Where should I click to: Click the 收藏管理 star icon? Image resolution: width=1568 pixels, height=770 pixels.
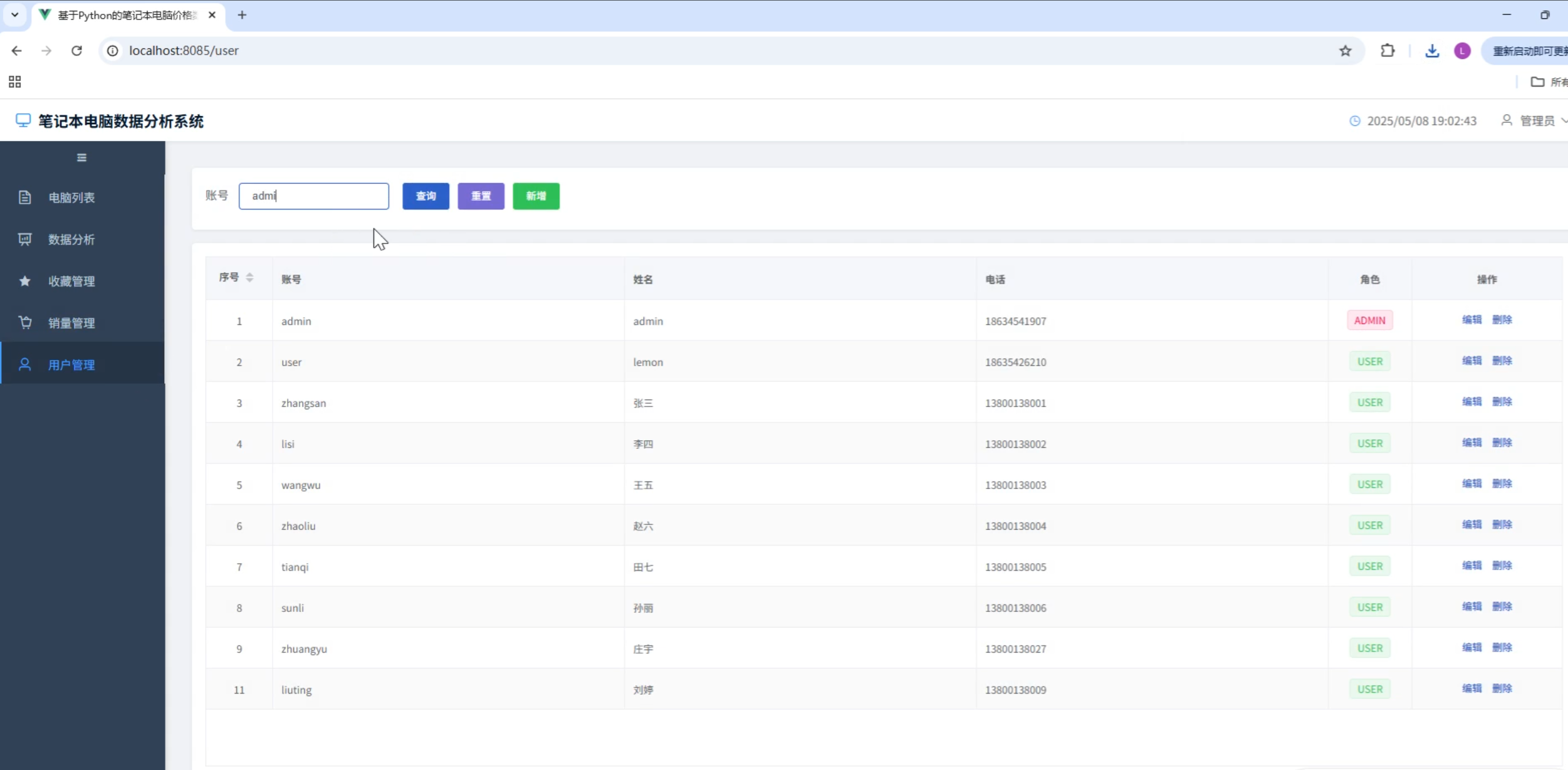coord(24,281)
